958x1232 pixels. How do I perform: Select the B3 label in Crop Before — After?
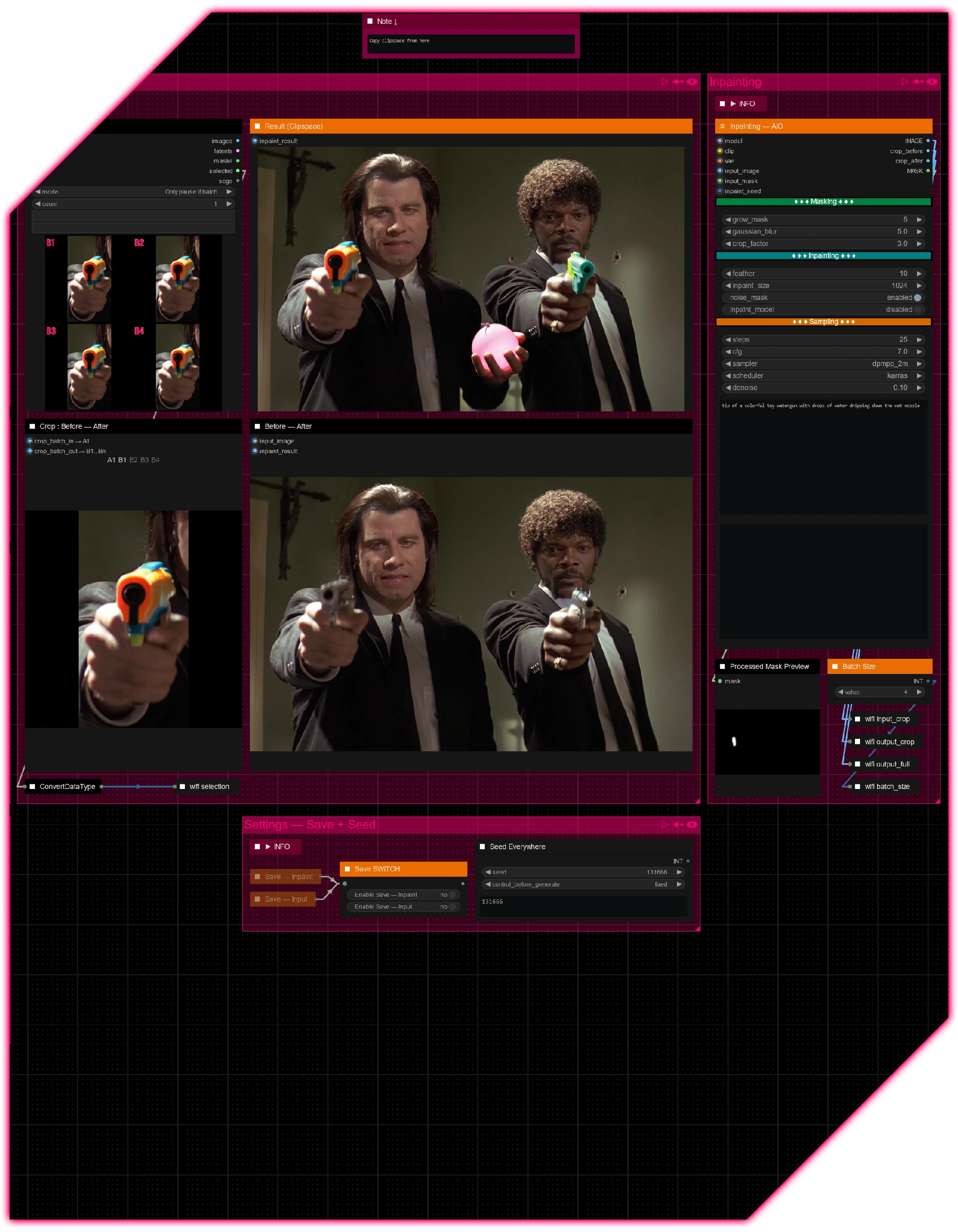click(144, 461)
